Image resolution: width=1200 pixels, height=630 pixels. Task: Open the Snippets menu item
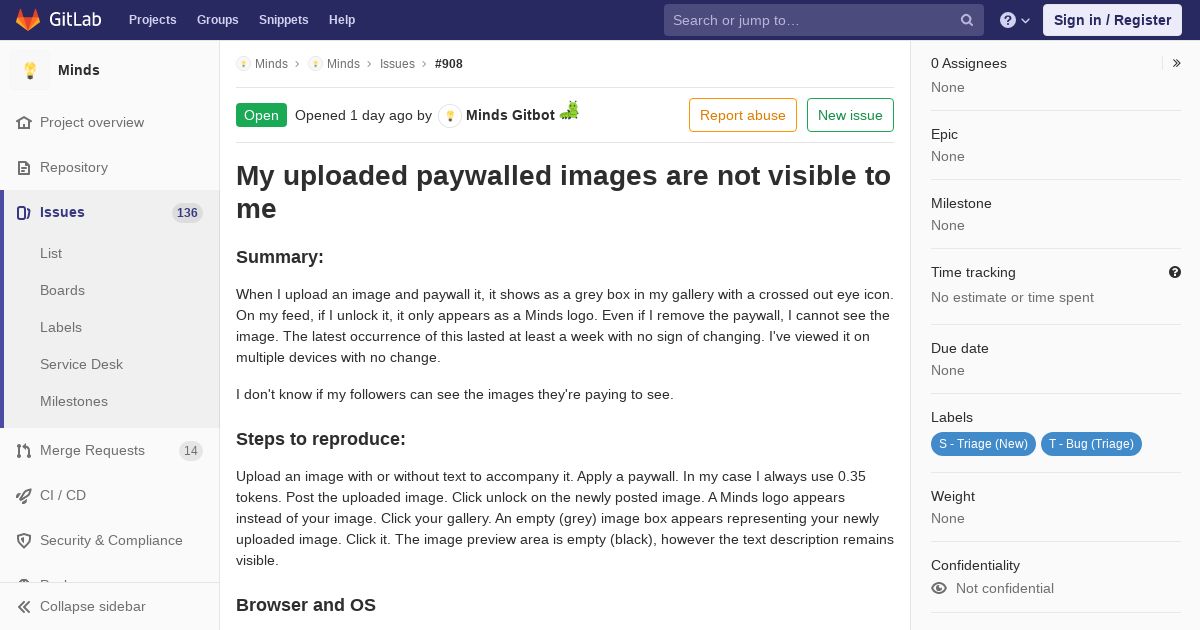[x=284, y=20]
